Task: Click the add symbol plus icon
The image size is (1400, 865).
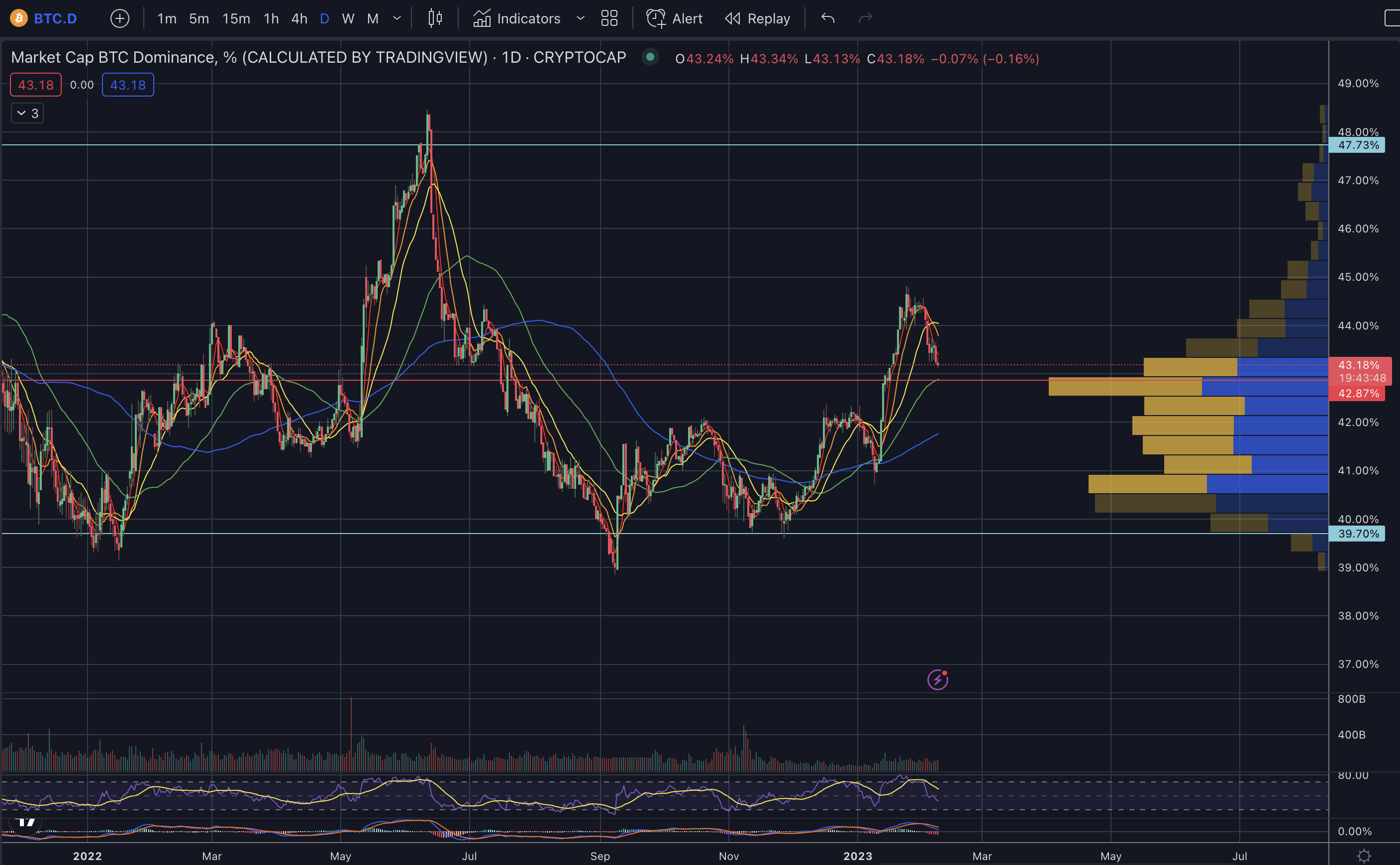Action: 119,19
